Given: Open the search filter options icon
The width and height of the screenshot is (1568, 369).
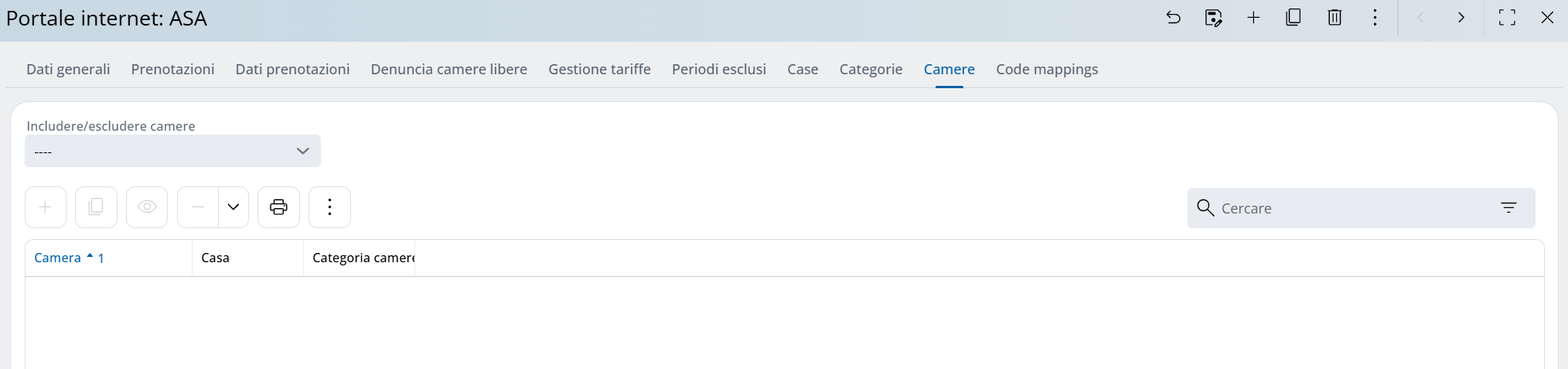Looking at the screenshot, I should point(1508,208).
